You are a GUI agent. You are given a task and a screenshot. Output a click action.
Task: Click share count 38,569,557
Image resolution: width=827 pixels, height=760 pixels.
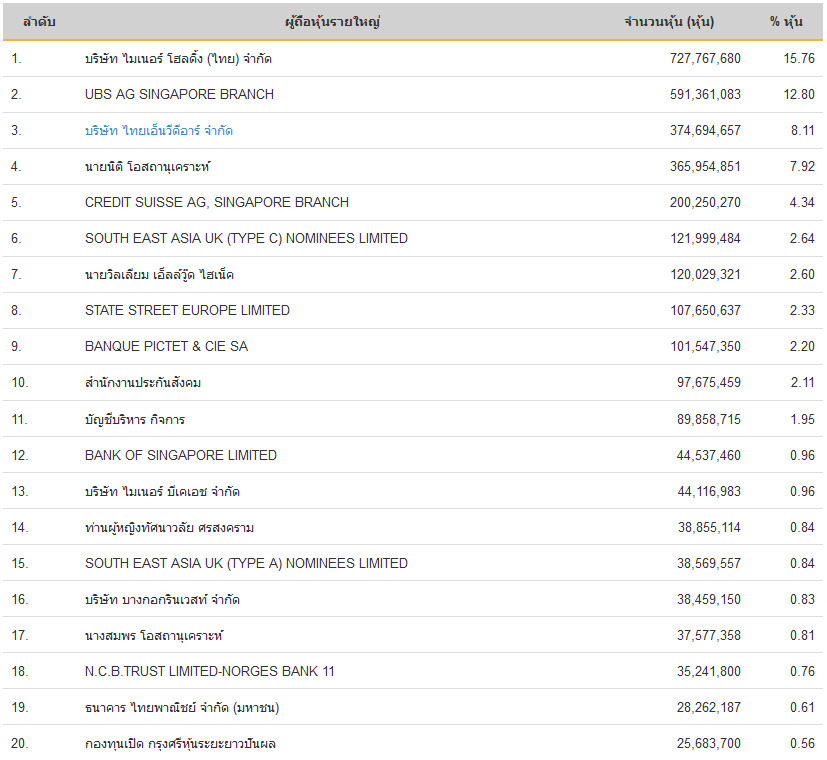(x=709, y=563)
